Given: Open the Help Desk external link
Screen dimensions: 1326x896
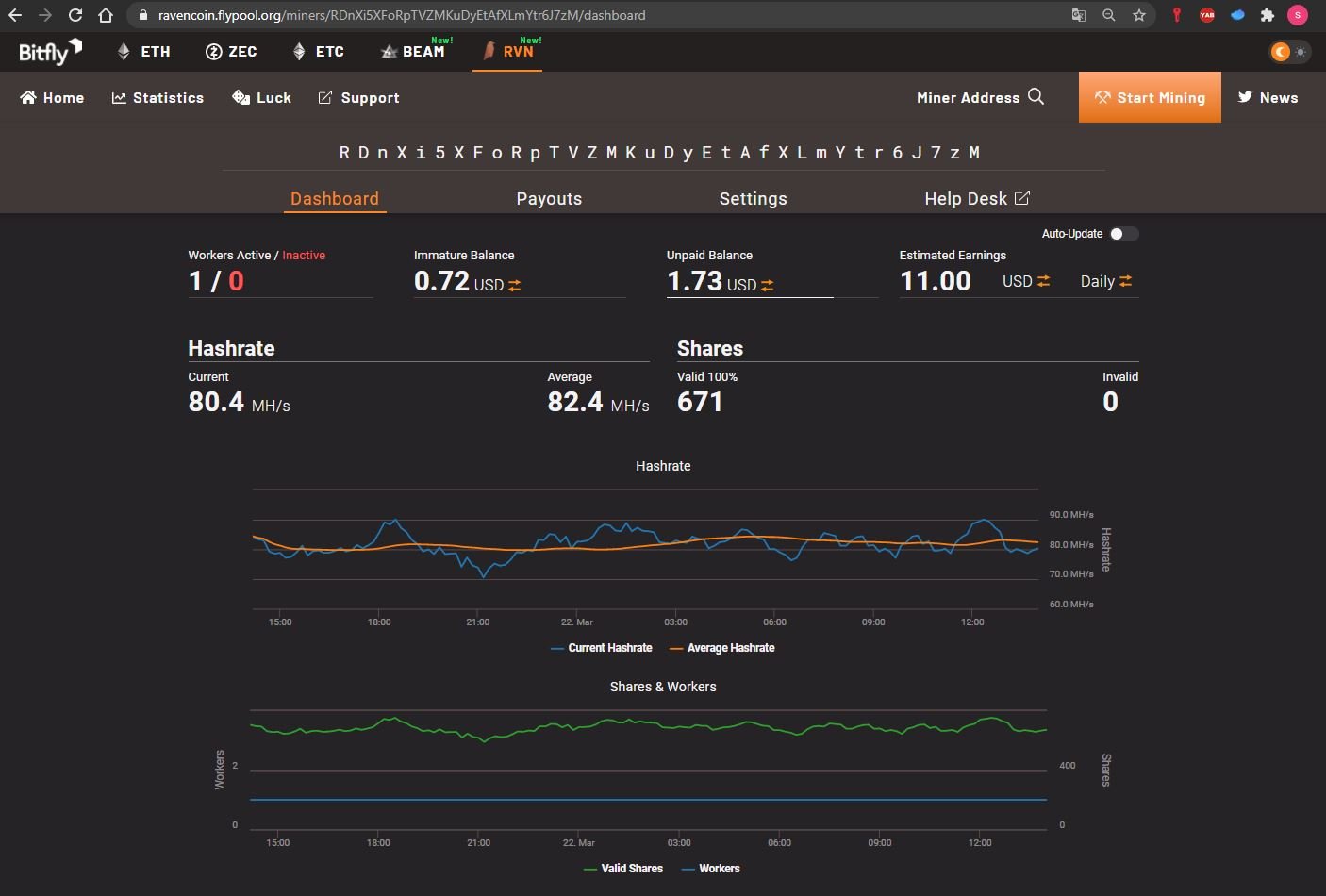Looking at the screenshot, I should tap(977, 198).
